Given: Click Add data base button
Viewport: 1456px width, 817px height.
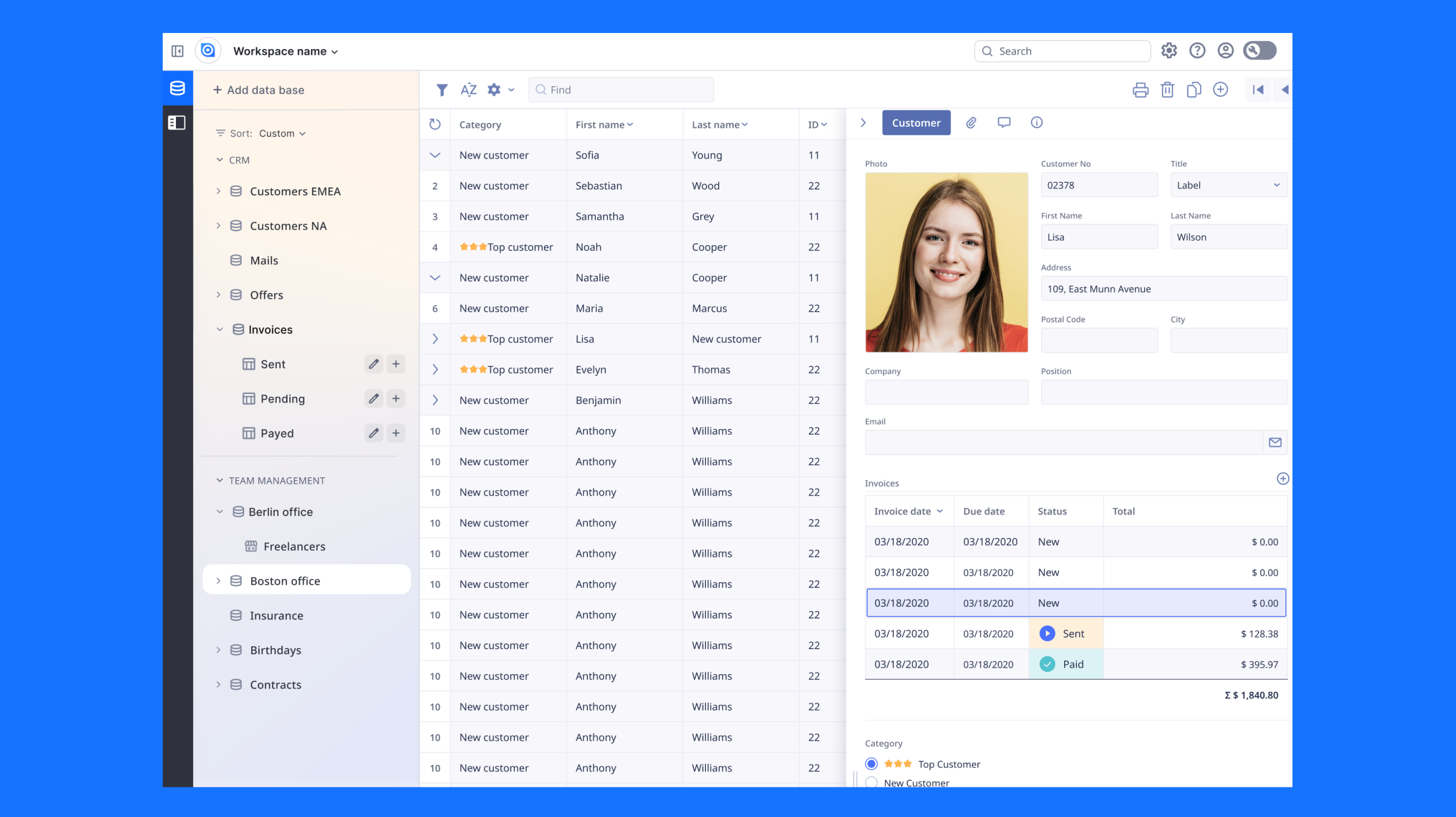Looking at the screenshot, I should [x=258, y=90].
